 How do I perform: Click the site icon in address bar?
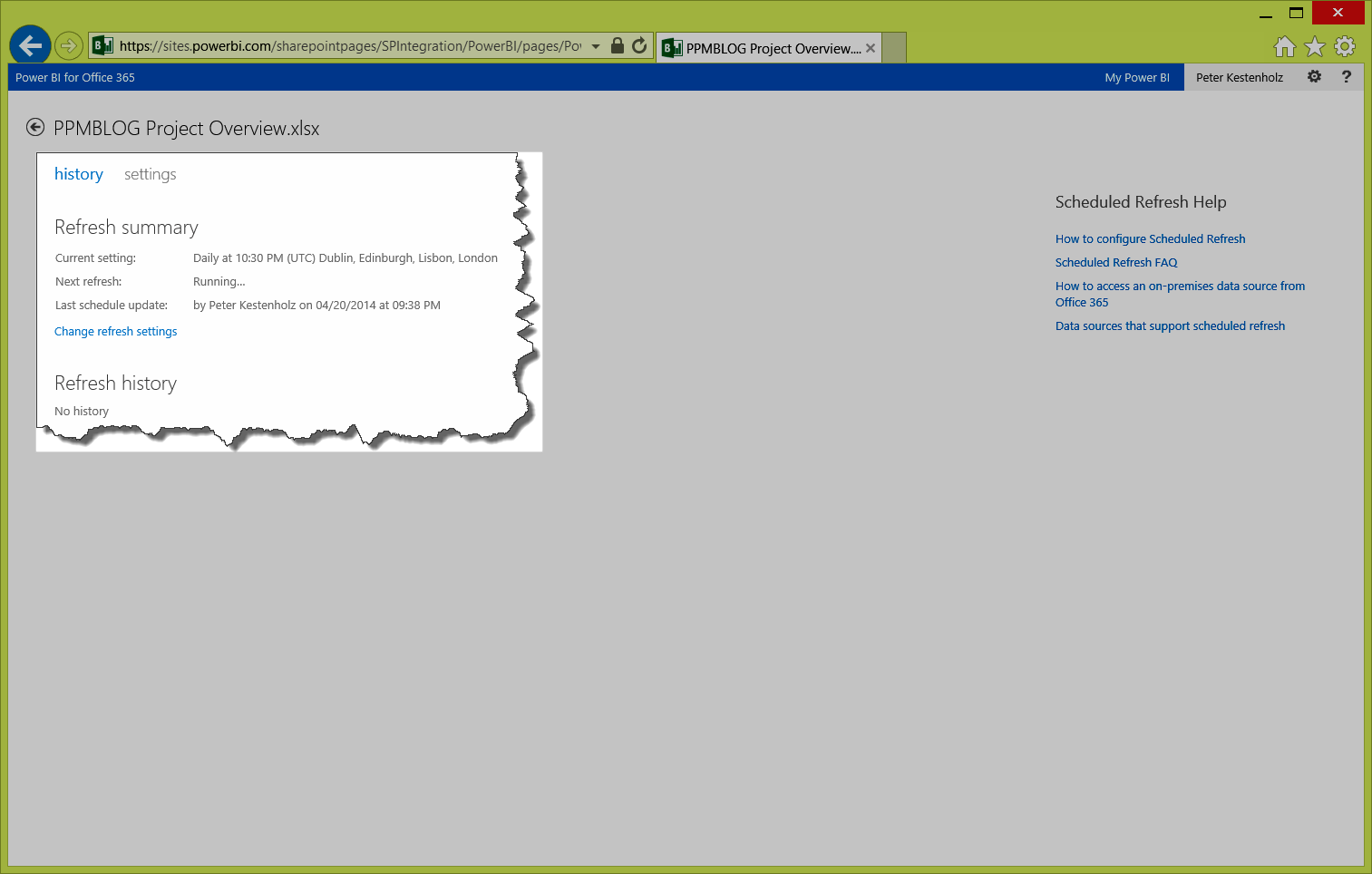[103, 45]
